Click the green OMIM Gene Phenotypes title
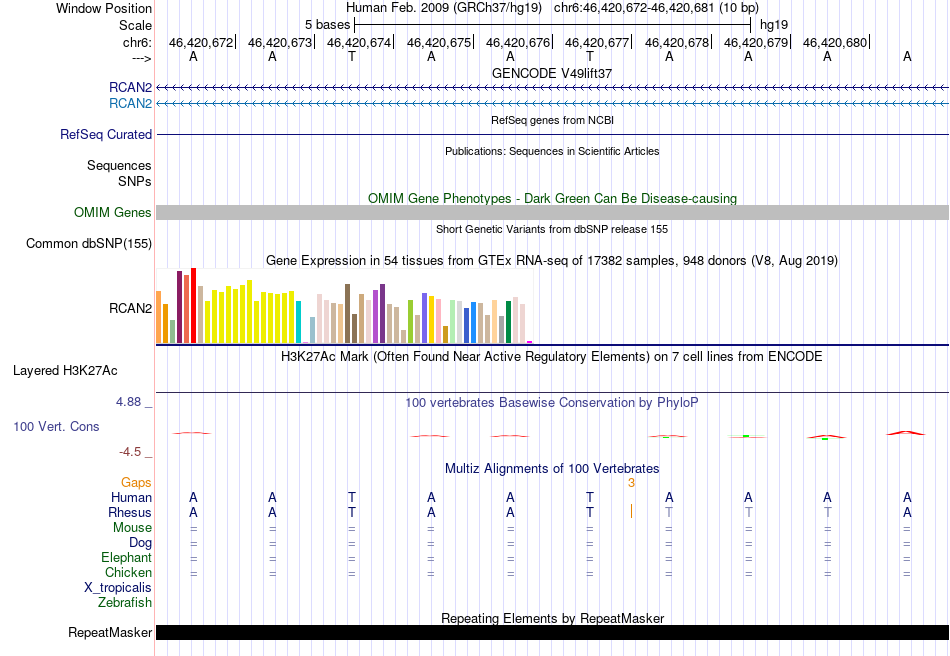The image size is (950, 656). [552, 198]
